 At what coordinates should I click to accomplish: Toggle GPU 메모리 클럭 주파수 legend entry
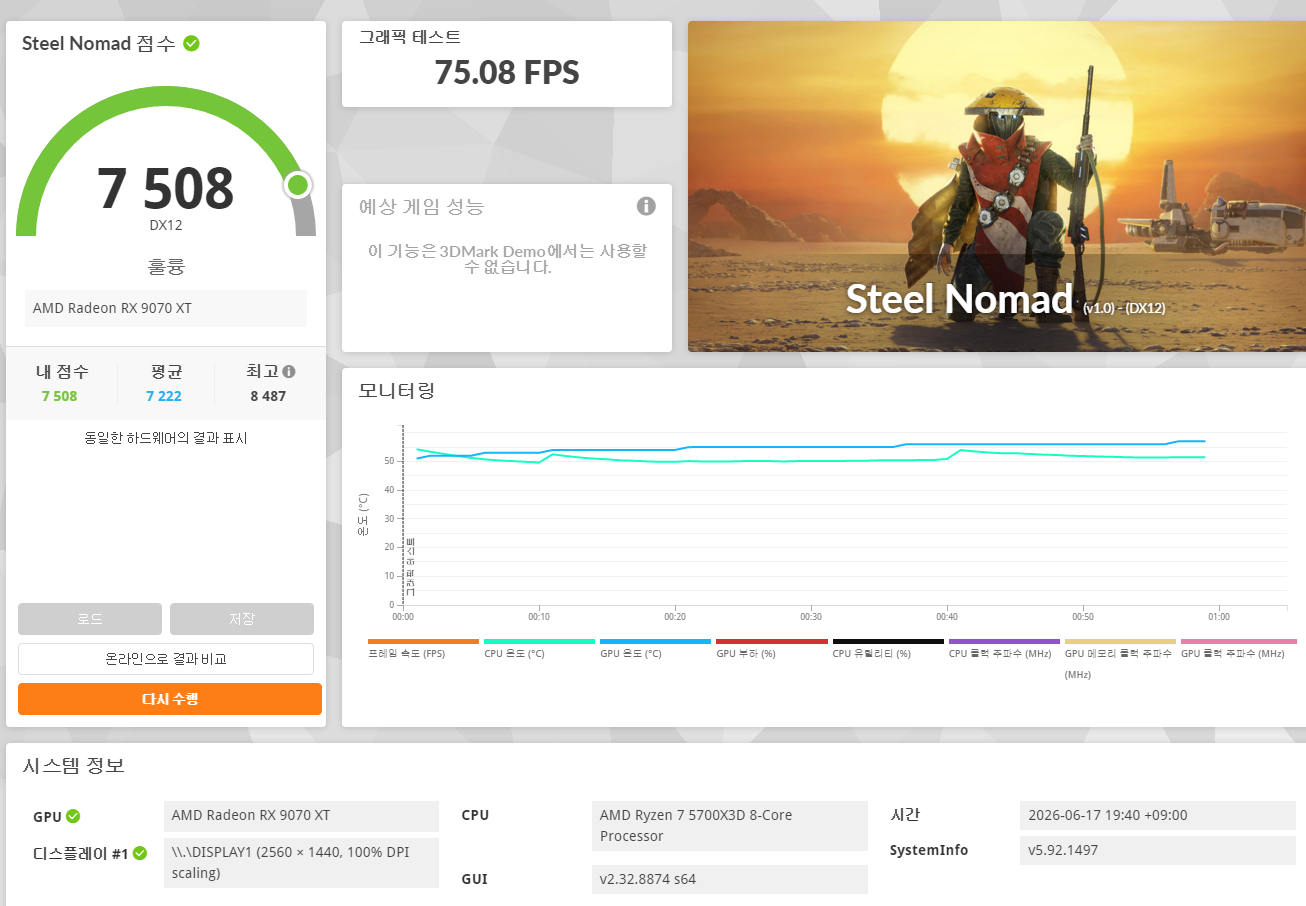pyautogui.click(x=1120, y=659)
